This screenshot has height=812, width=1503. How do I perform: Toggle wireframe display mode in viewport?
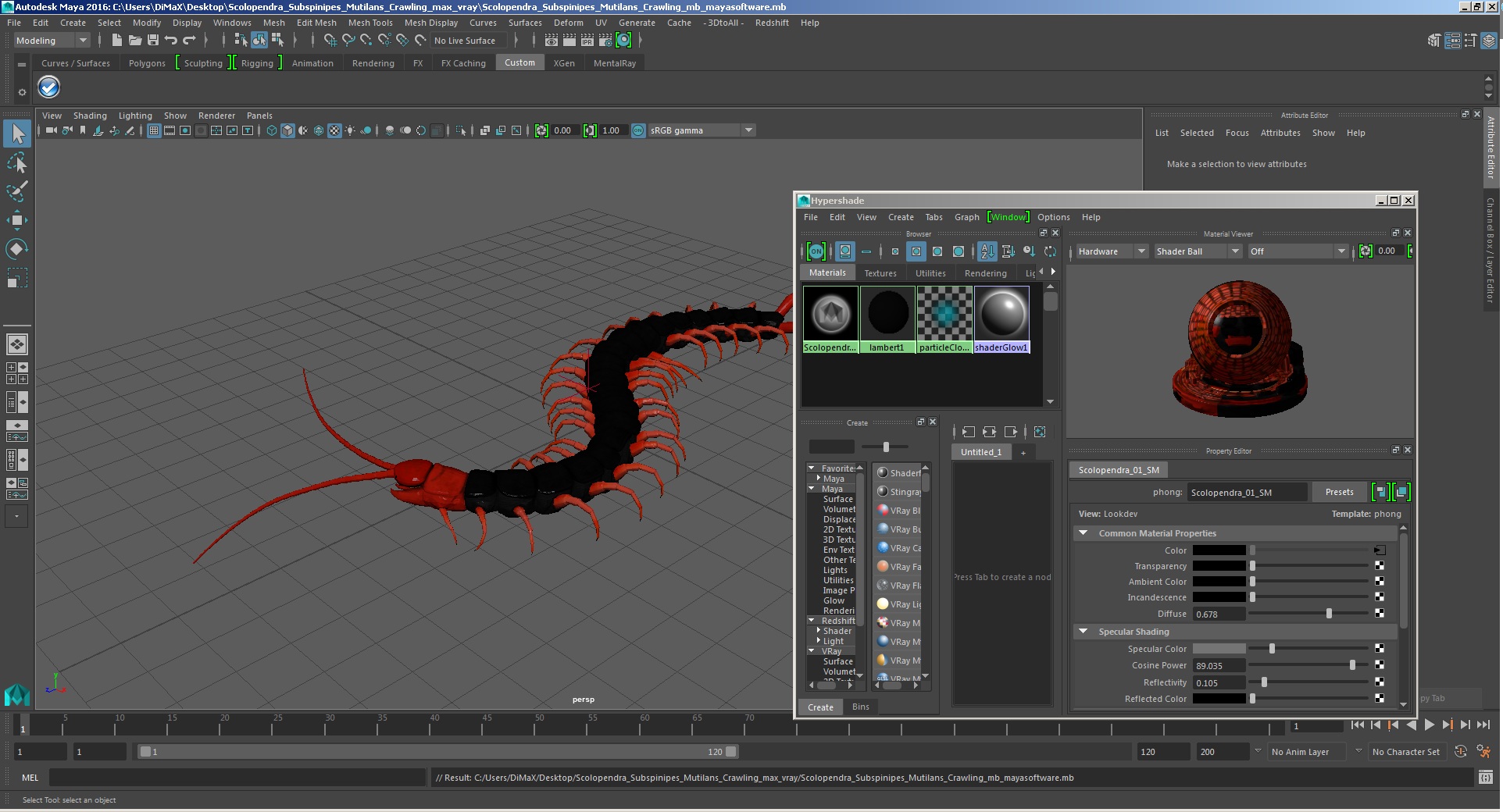click(272, 130)
